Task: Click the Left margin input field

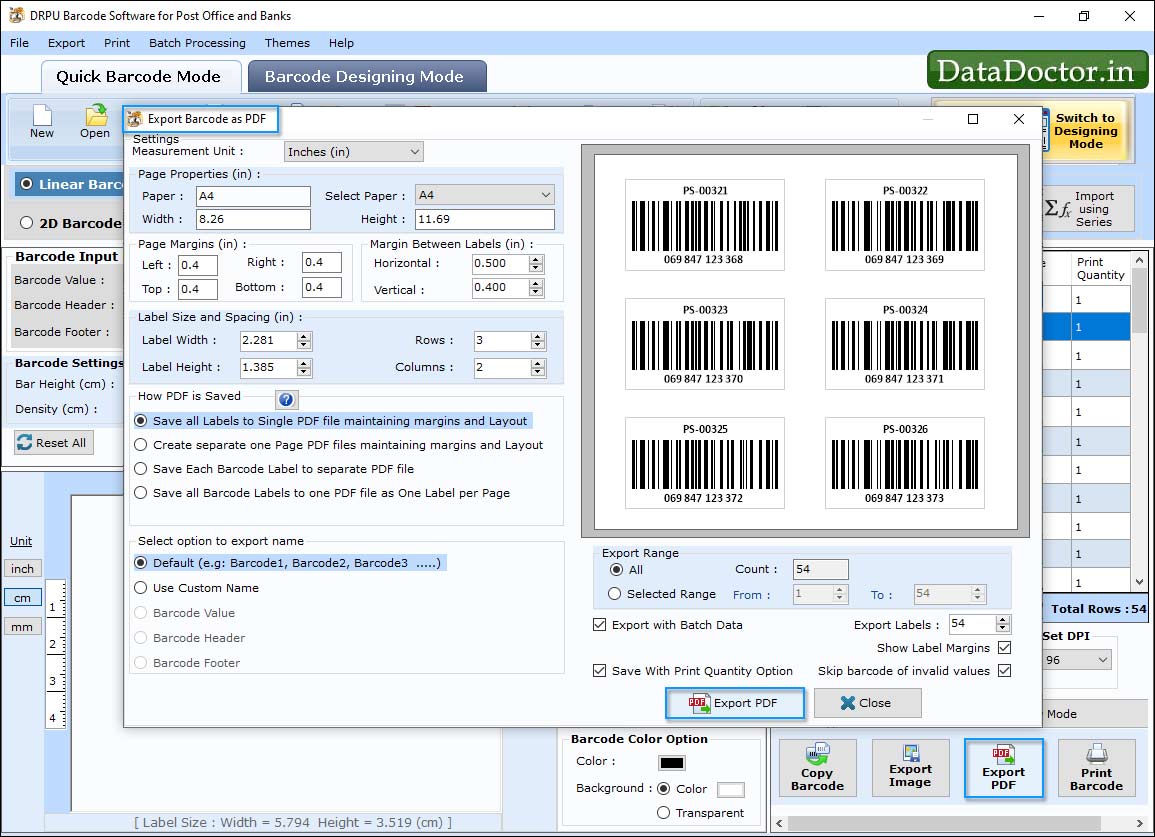Action: [x=198, y=265]
